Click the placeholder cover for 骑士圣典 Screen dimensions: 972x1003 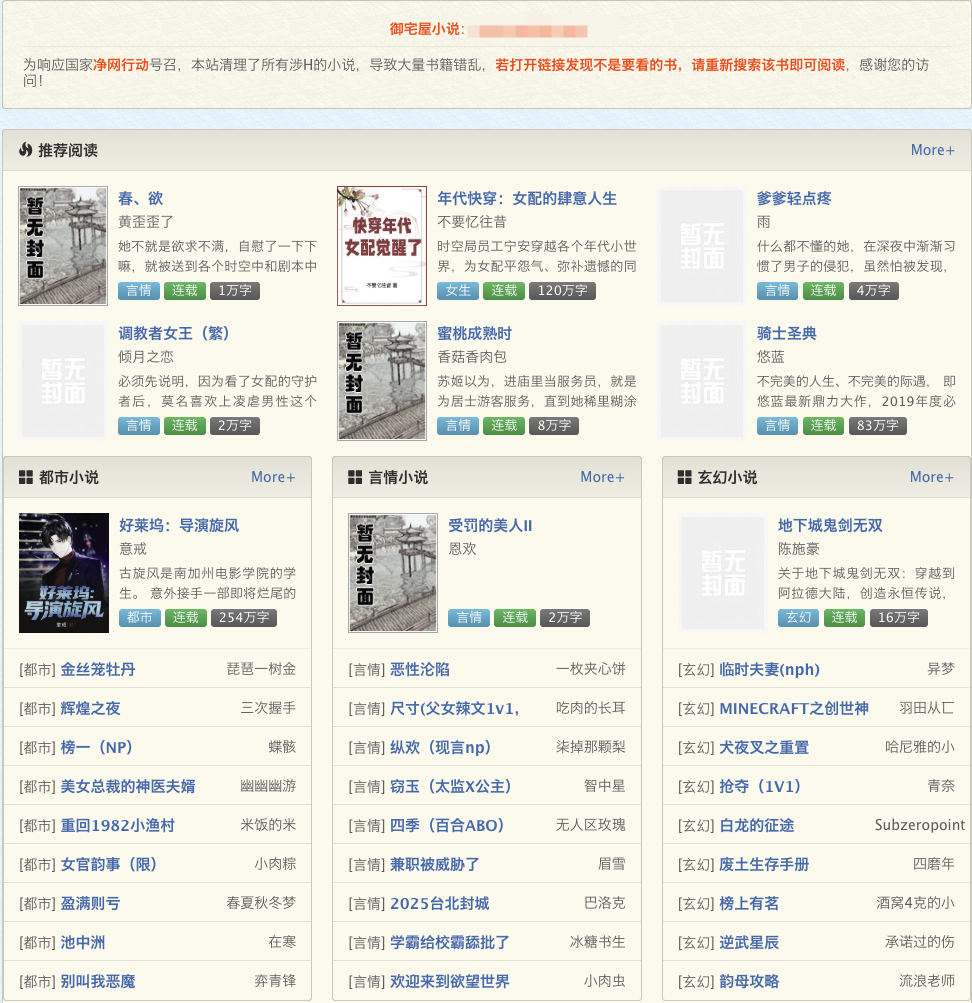(703, 381)
